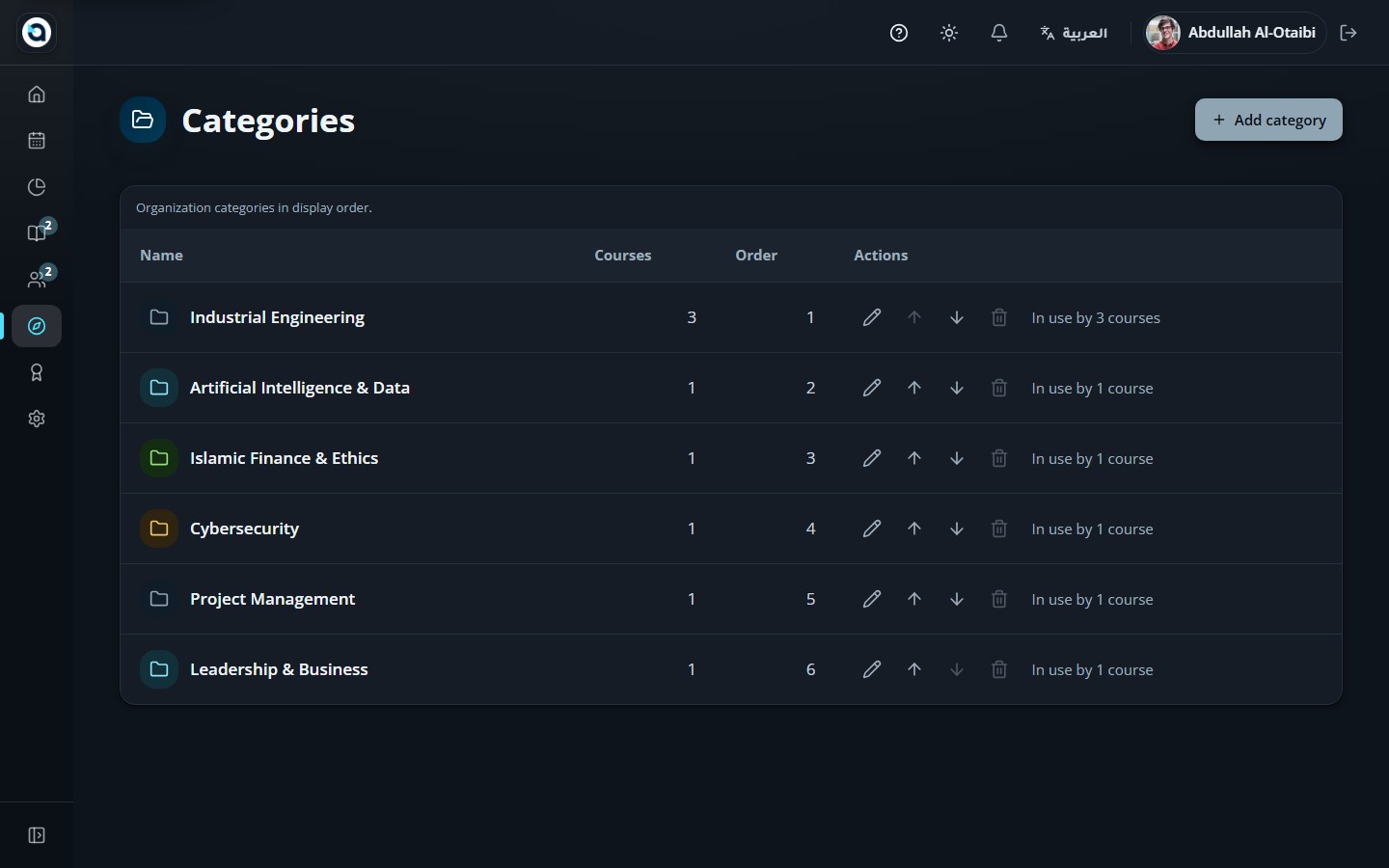This screenshot has height=868, width=1389.
Task: Click the Categories page heading icon
Action: (143, 120)
